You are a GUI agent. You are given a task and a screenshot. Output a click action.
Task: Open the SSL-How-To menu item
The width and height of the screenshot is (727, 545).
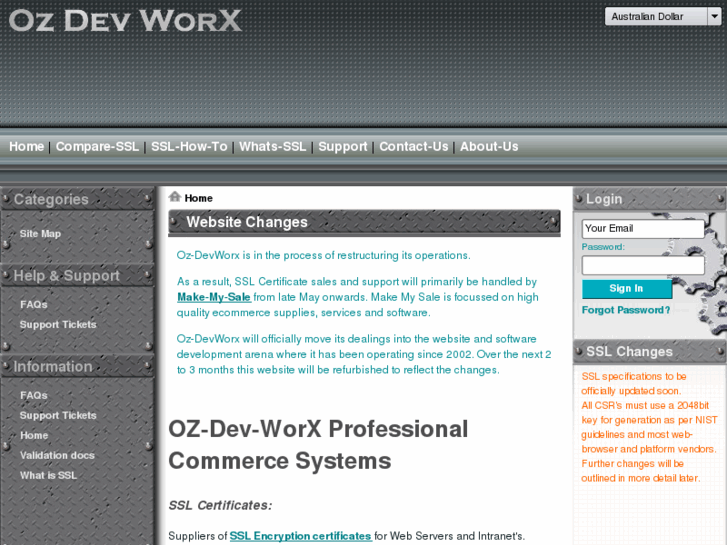[189, 147]
